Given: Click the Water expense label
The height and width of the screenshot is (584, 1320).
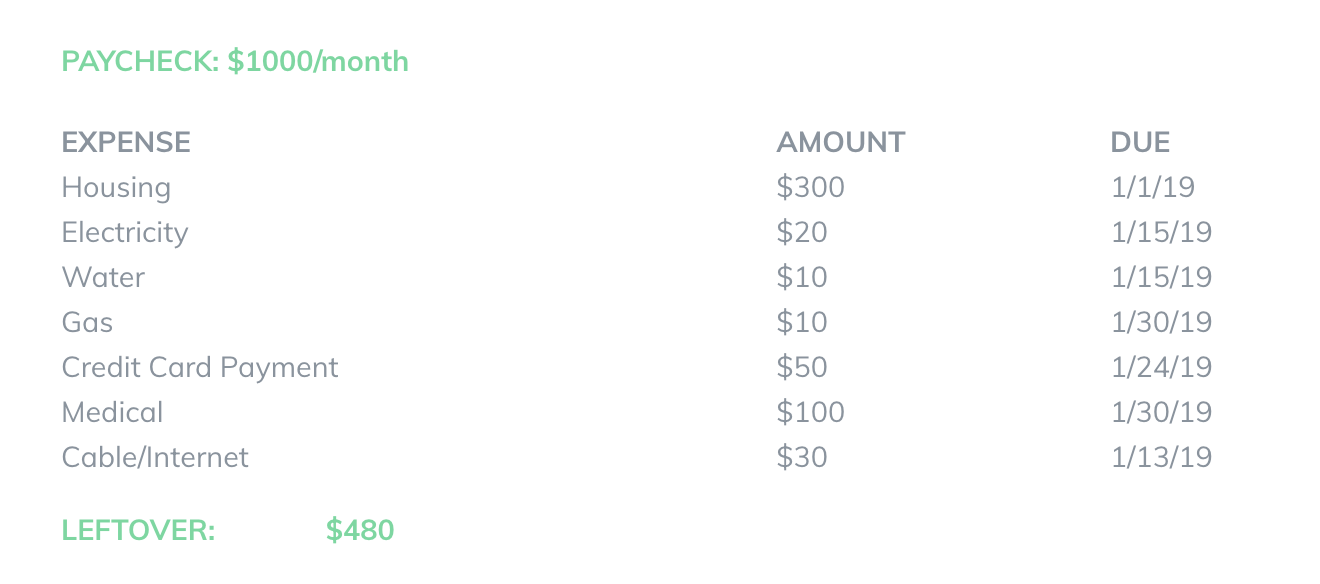Looking at the screenshot, I should 103,277.
